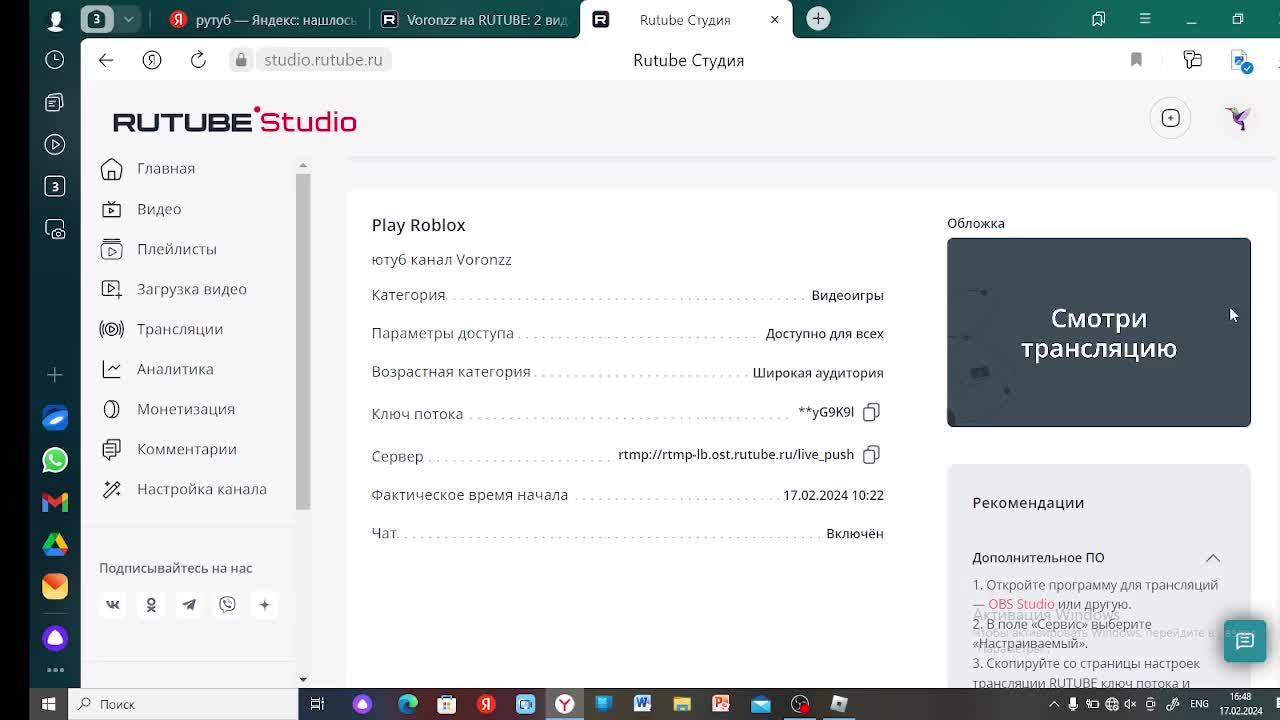Open the Odnoklassniki social link
The width and height of the screenshot is (1280, 720).
tap(151, 604)
